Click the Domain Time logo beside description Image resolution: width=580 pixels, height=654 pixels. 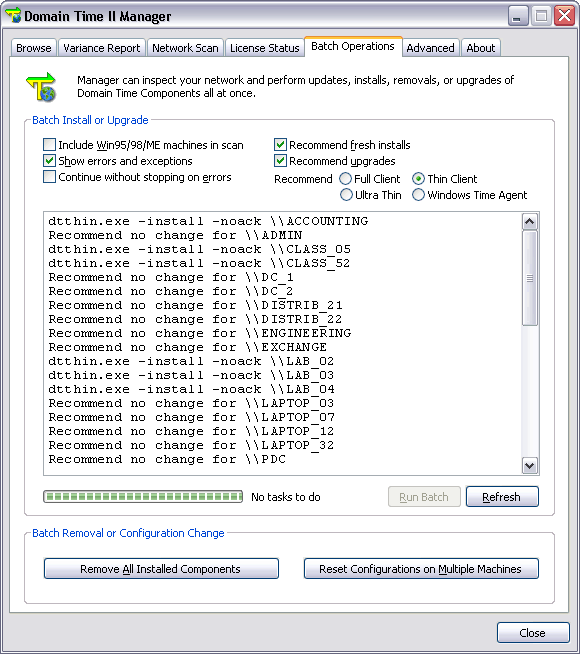(41, 87)
